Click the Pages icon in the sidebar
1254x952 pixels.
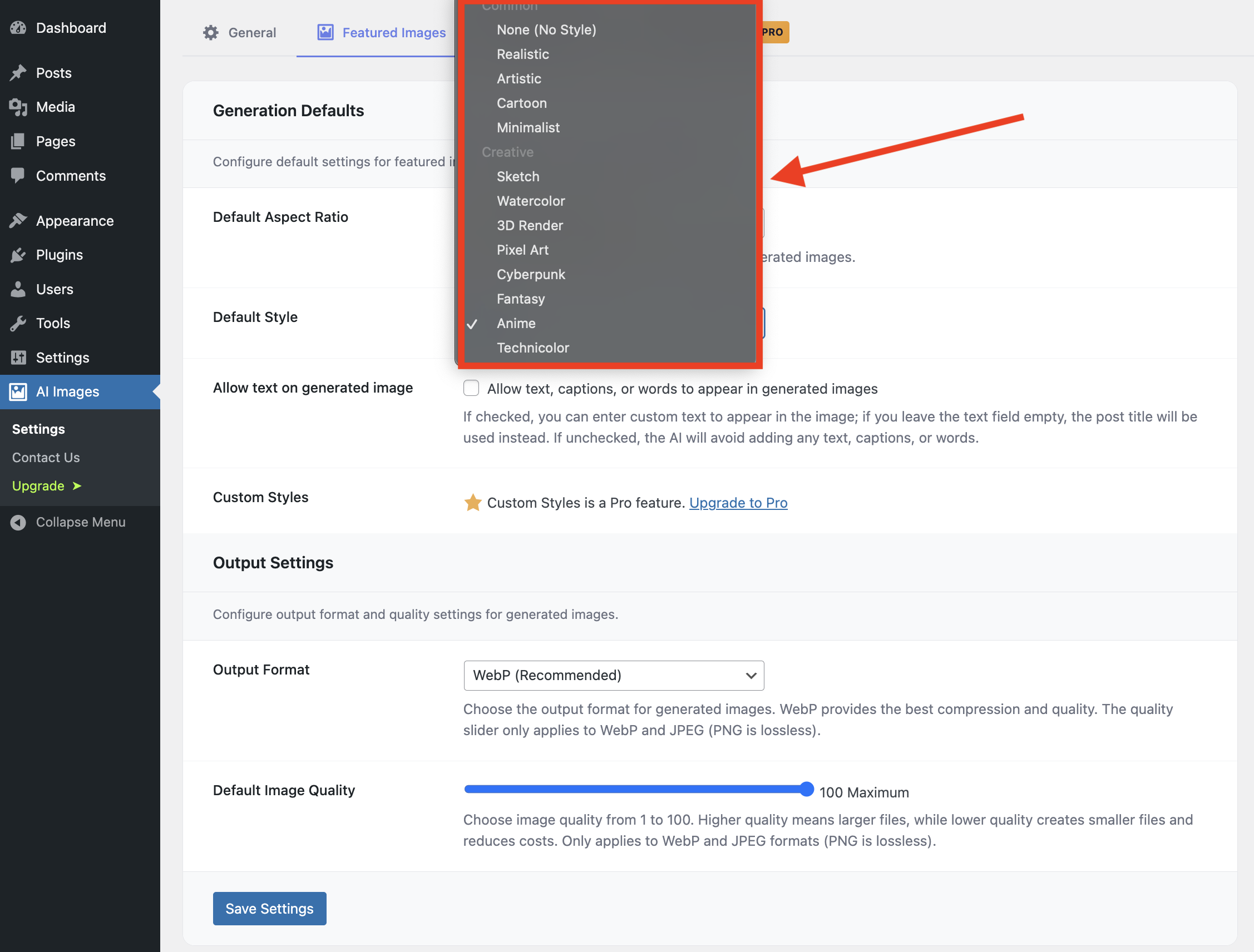tap(18, 141)
